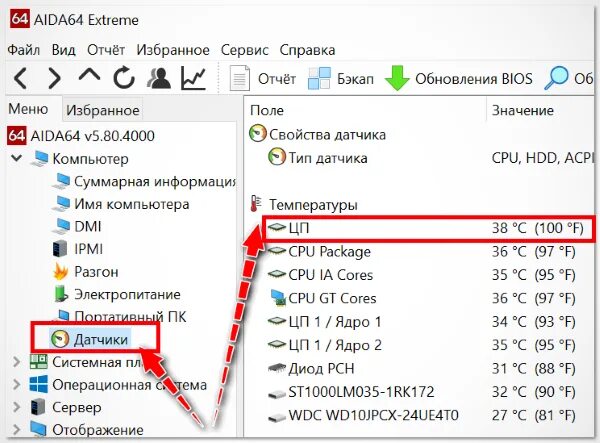Switch to the Избранное tab in the side panel
The image size is (600, 443).
point(103,110)
